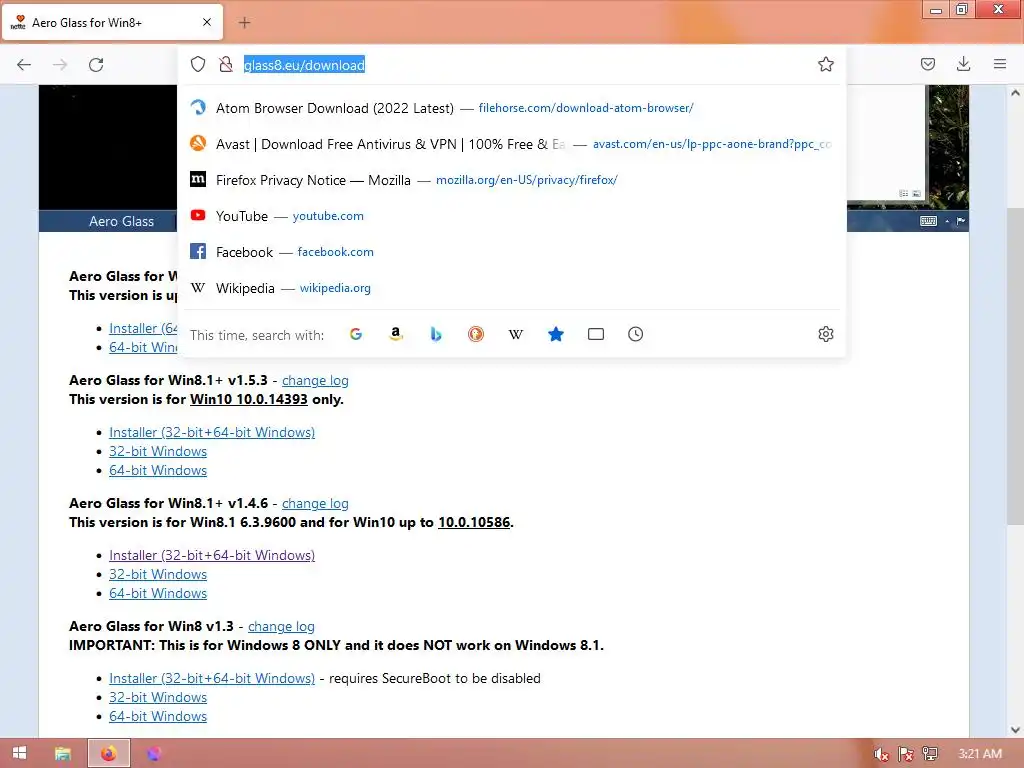1024x768 pixels.
Task: Click the Firefox taskbar button
Action: [x=108, y=754]
